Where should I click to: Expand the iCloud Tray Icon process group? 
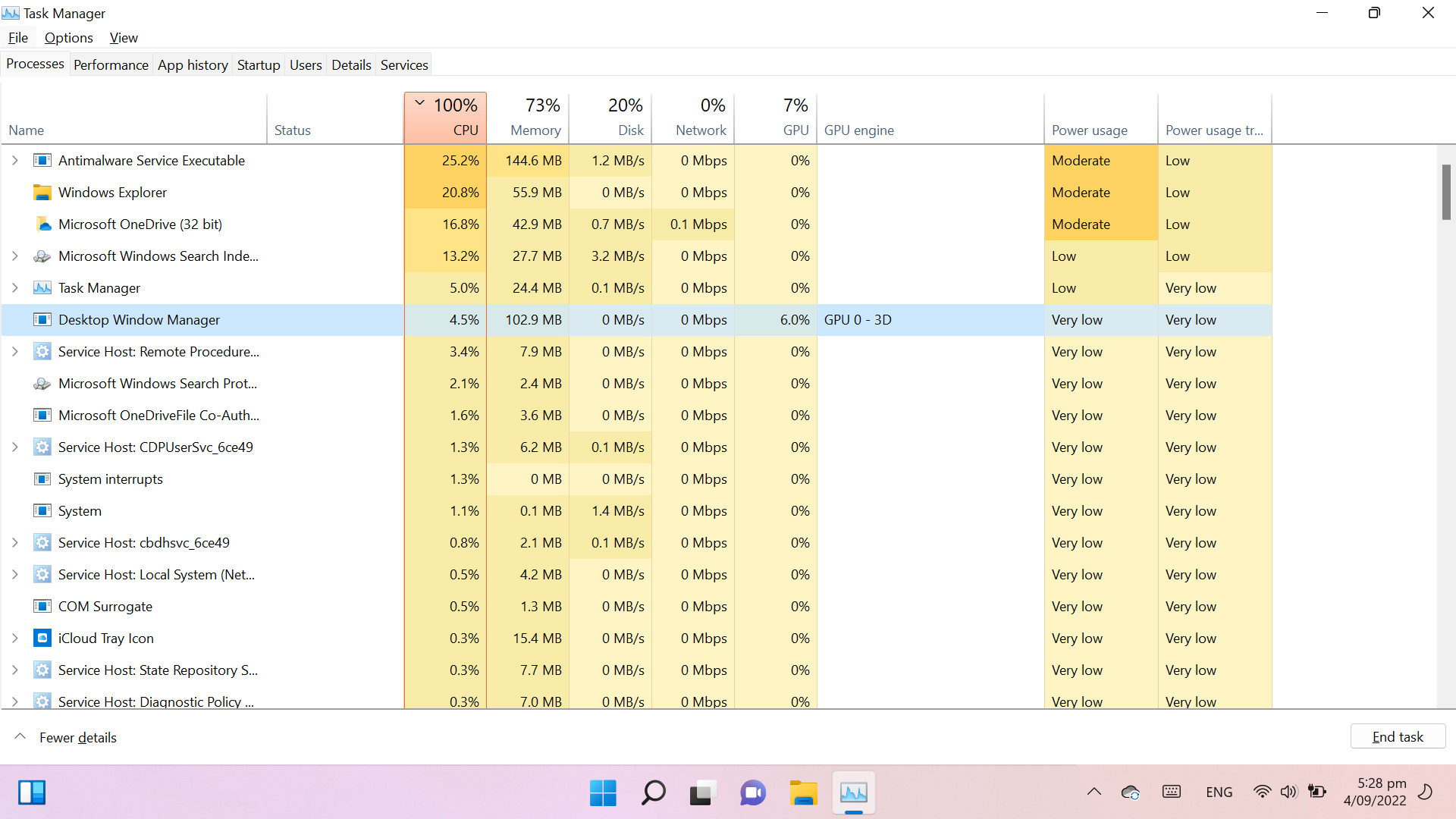pos(14,639)
